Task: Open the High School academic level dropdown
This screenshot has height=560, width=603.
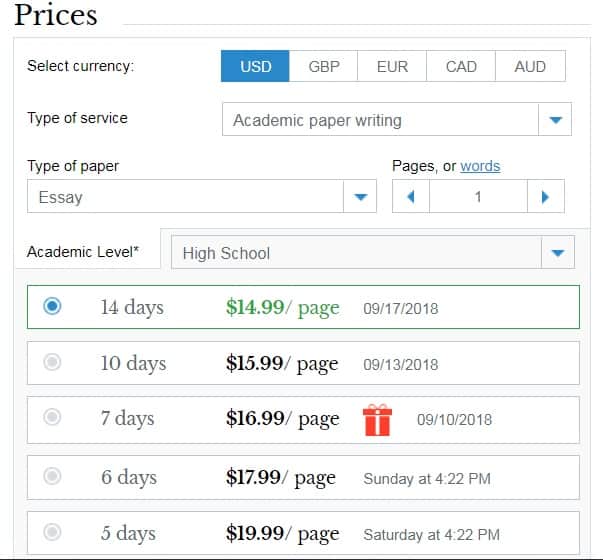Action: [x=558, y=252]
